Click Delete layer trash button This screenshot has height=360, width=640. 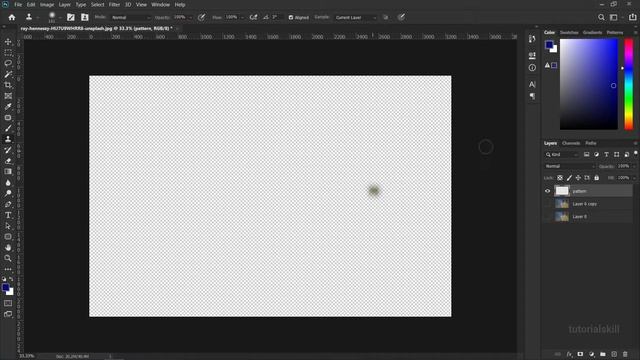coord(625,354)
